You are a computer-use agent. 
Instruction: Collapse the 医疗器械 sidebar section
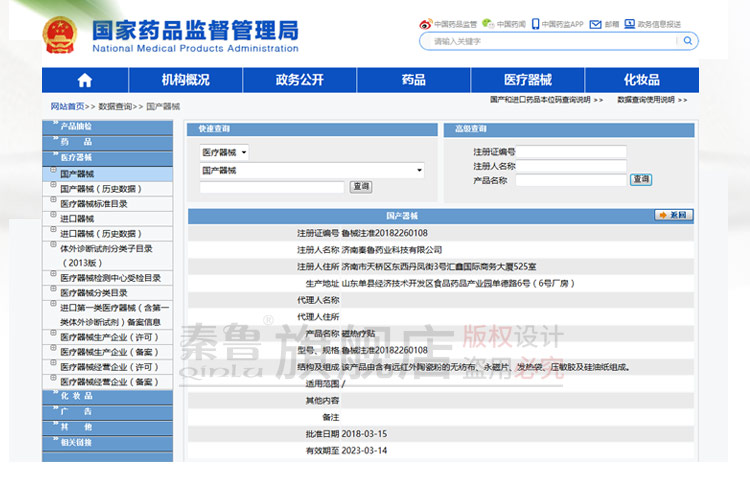pyautogui.click(x=108, y=157)
